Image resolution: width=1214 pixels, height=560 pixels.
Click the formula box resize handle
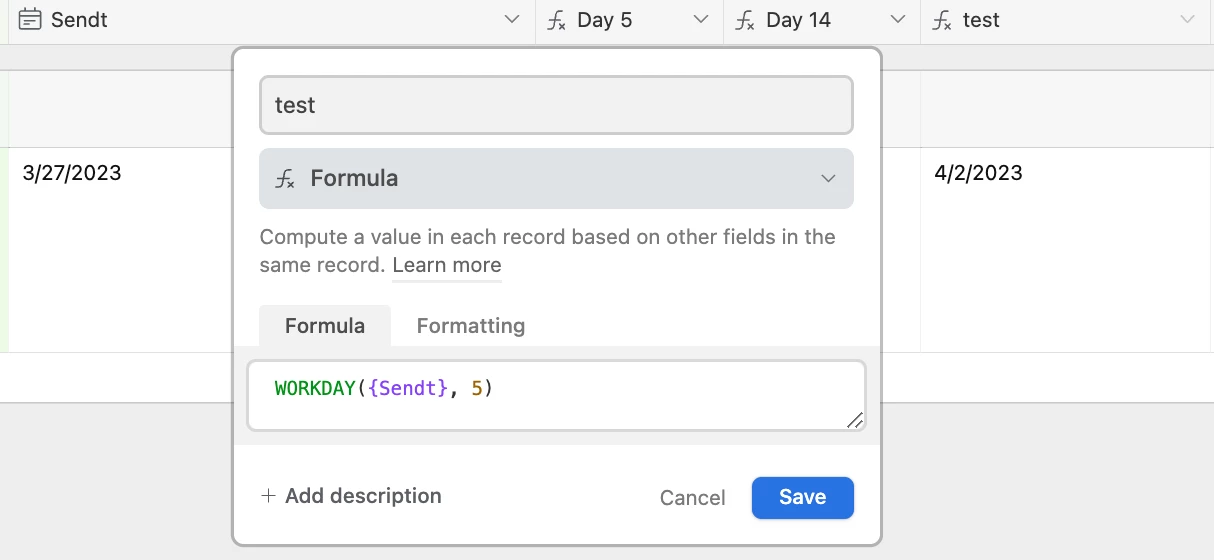854,420
